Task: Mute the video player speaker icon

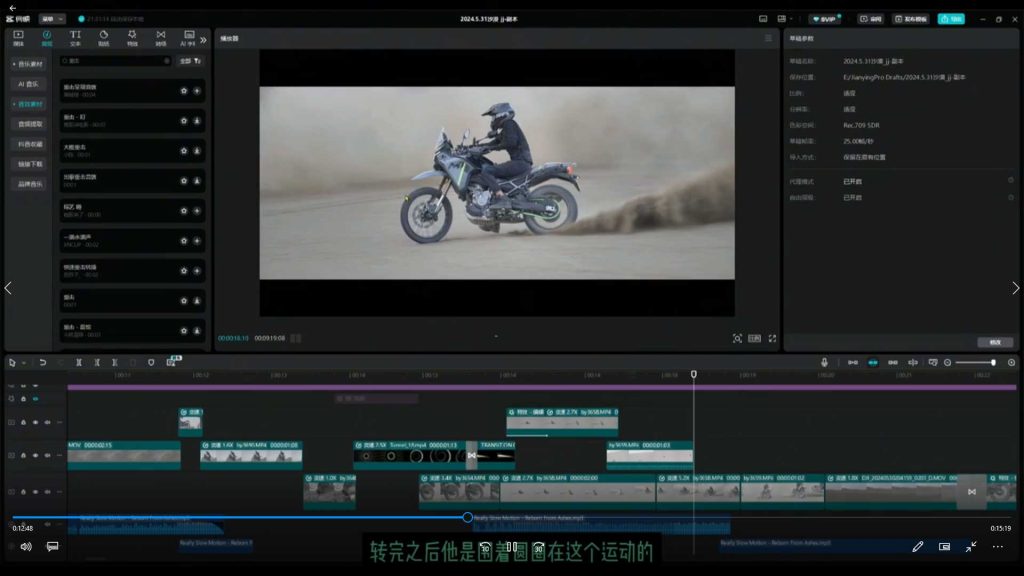Action: [x=26, y=547]
